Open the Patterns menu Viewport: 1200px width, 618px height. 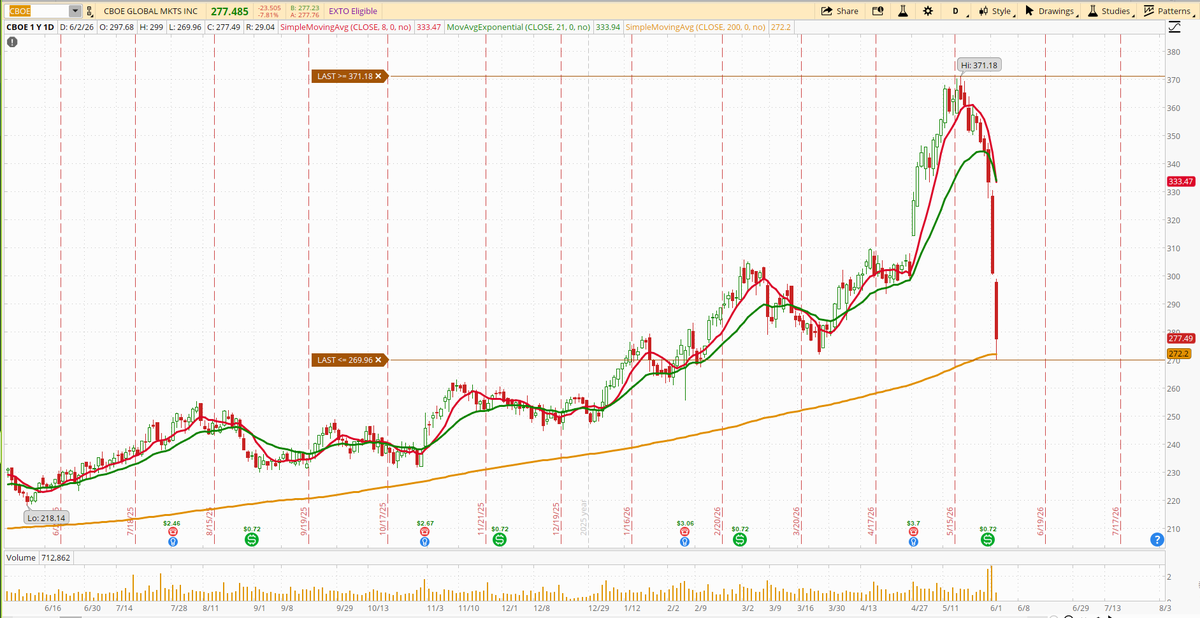point(1167,11)
